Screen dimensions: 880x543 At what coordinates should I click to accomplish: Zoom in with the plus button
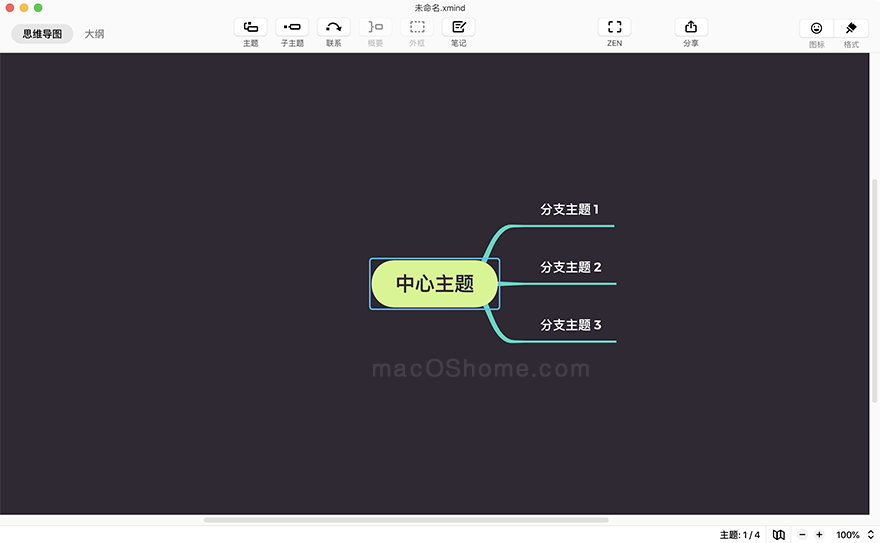pyautogui.click(x=819, y=535)
